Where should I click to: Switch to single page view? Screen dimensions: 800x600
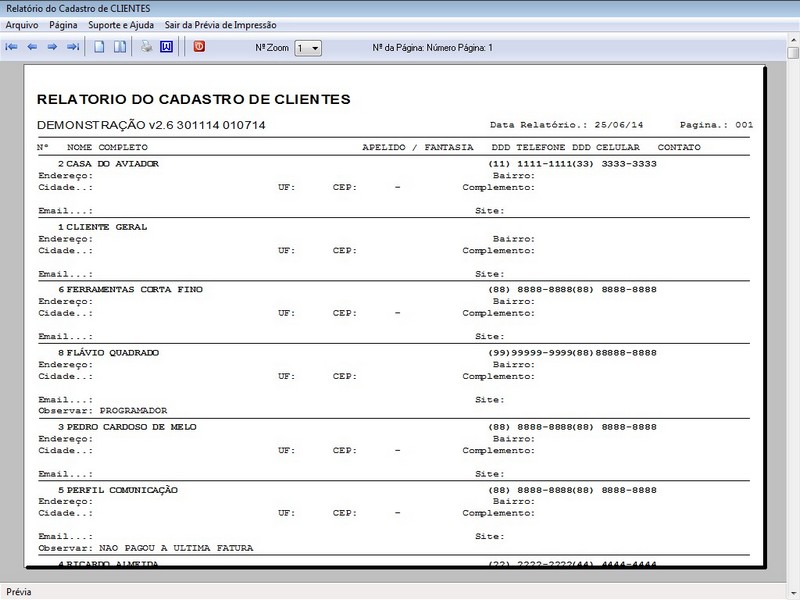(x=99, y=47)
